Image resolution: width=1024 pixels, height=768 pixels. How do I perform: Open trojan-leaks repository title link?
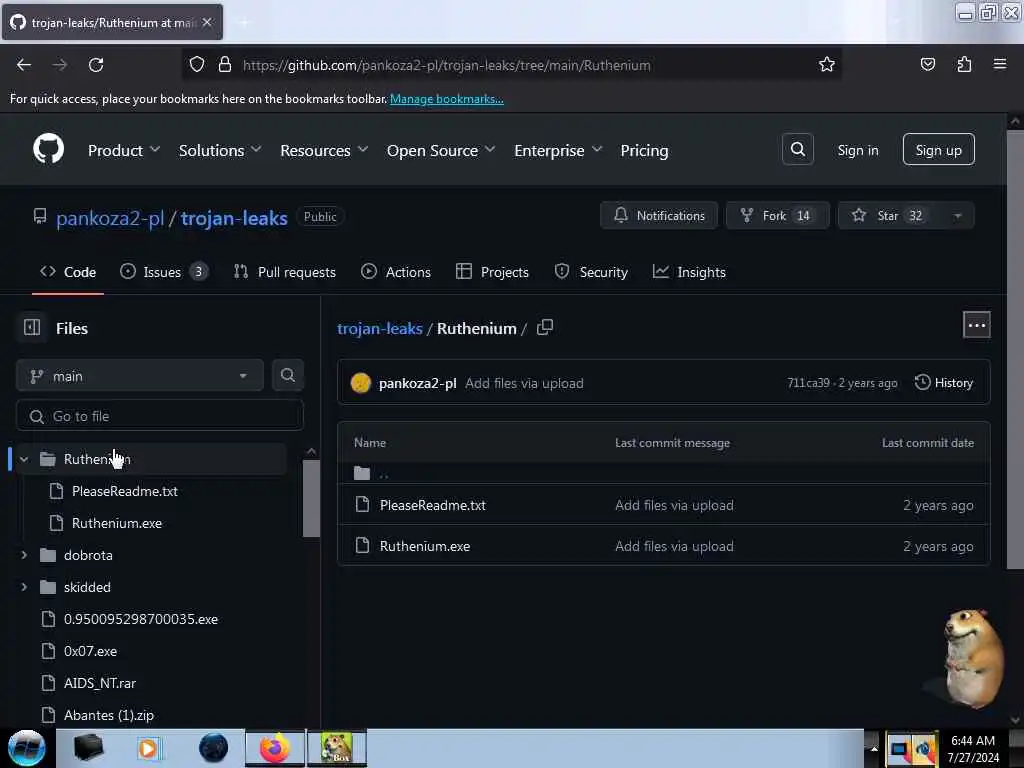point(234,217)
